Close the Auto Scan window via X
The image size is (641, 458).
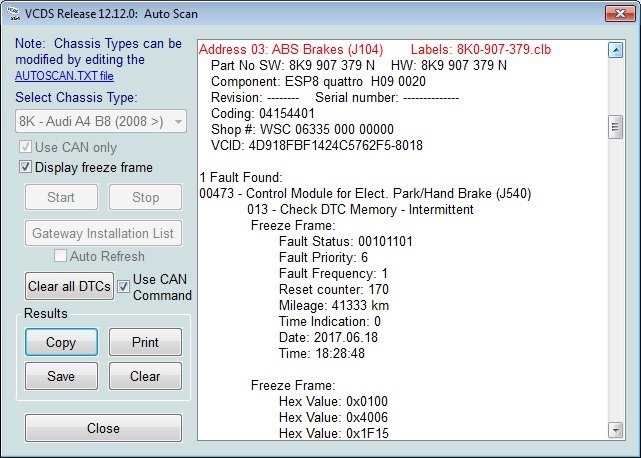(x=619, y=13)
